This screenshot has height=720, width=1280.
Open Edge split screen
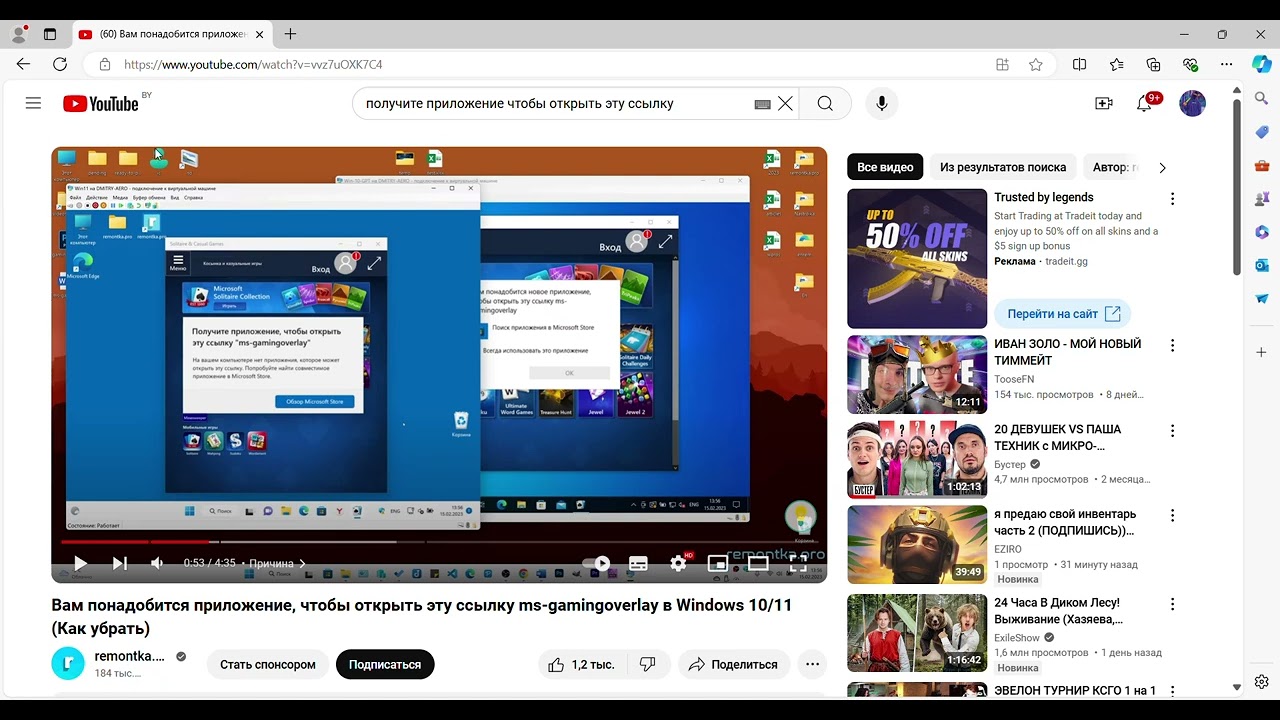tap(1079, 64)
